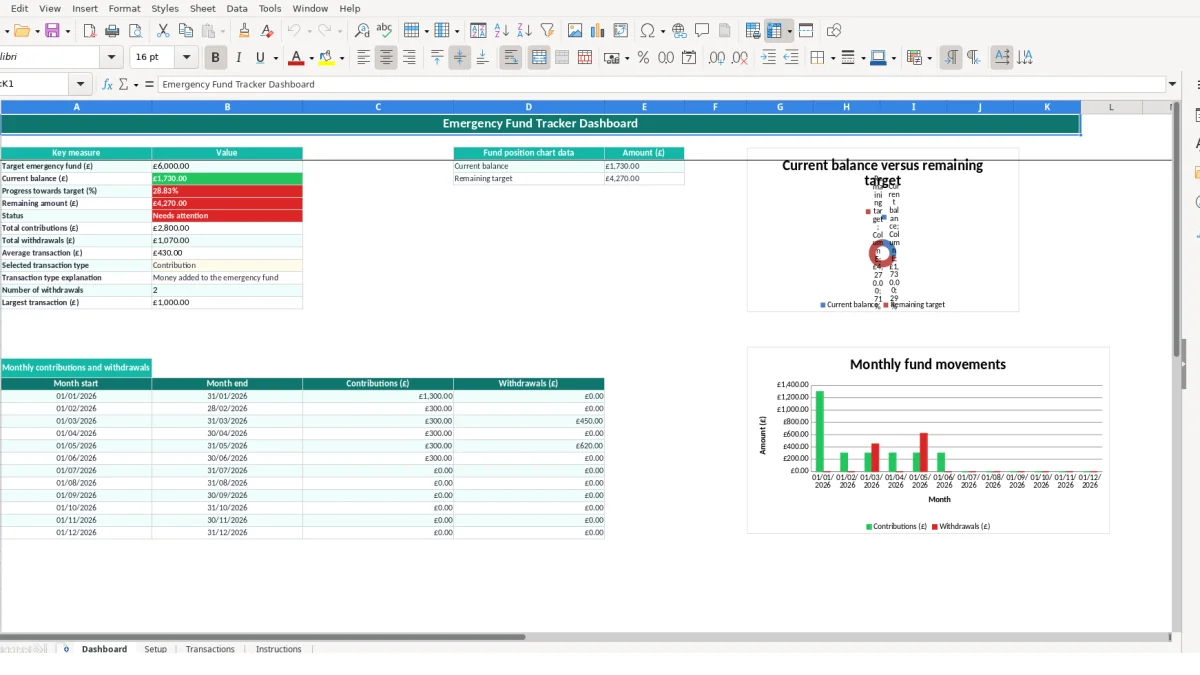Viewport: 1200px width, 675px height.
Task: Apply the red font color swatch
Action: tap(295, 58)
